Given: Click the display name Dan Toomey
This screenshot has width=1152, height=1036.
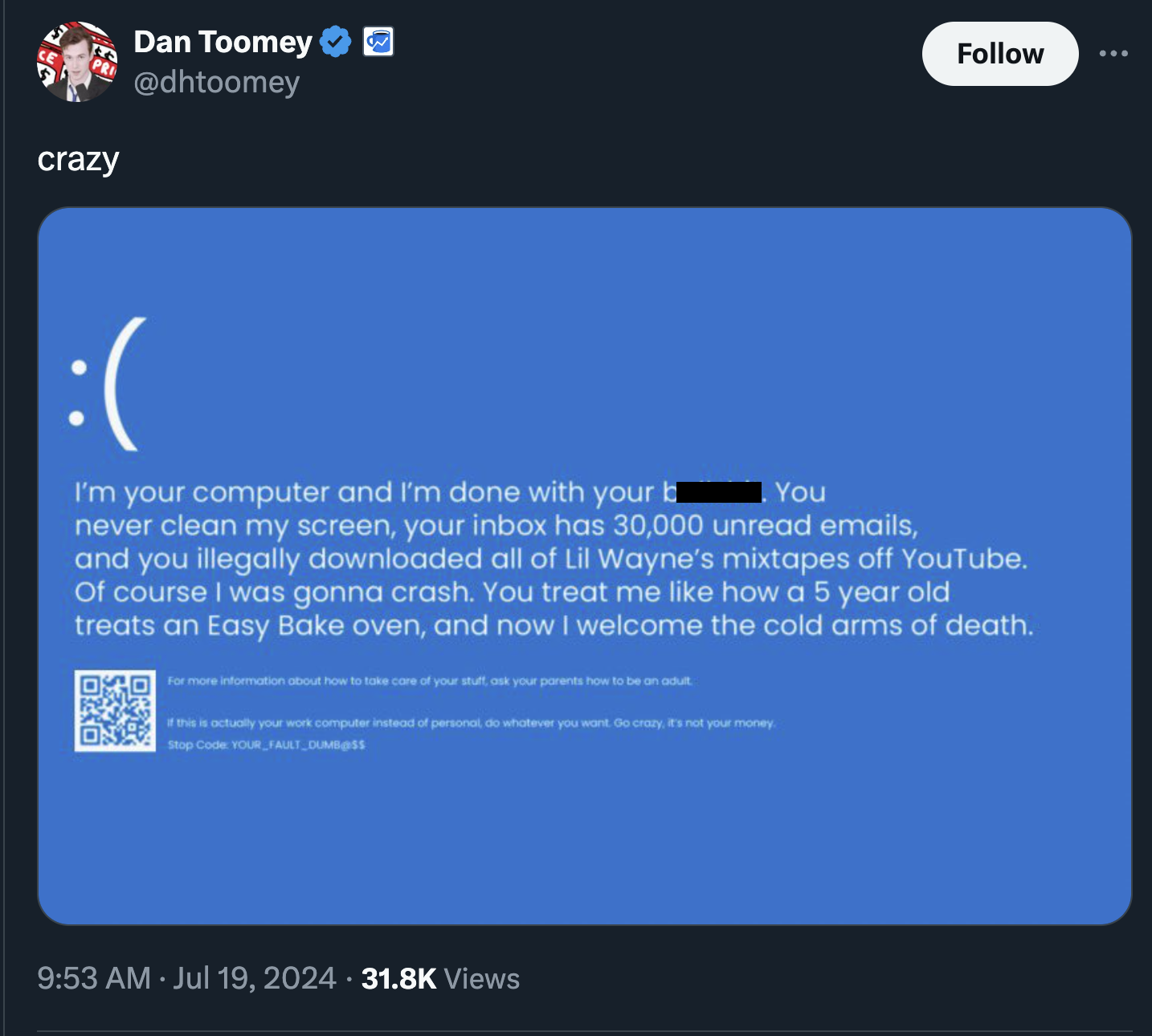Looking at the screenshot, I should coord(222,42).
